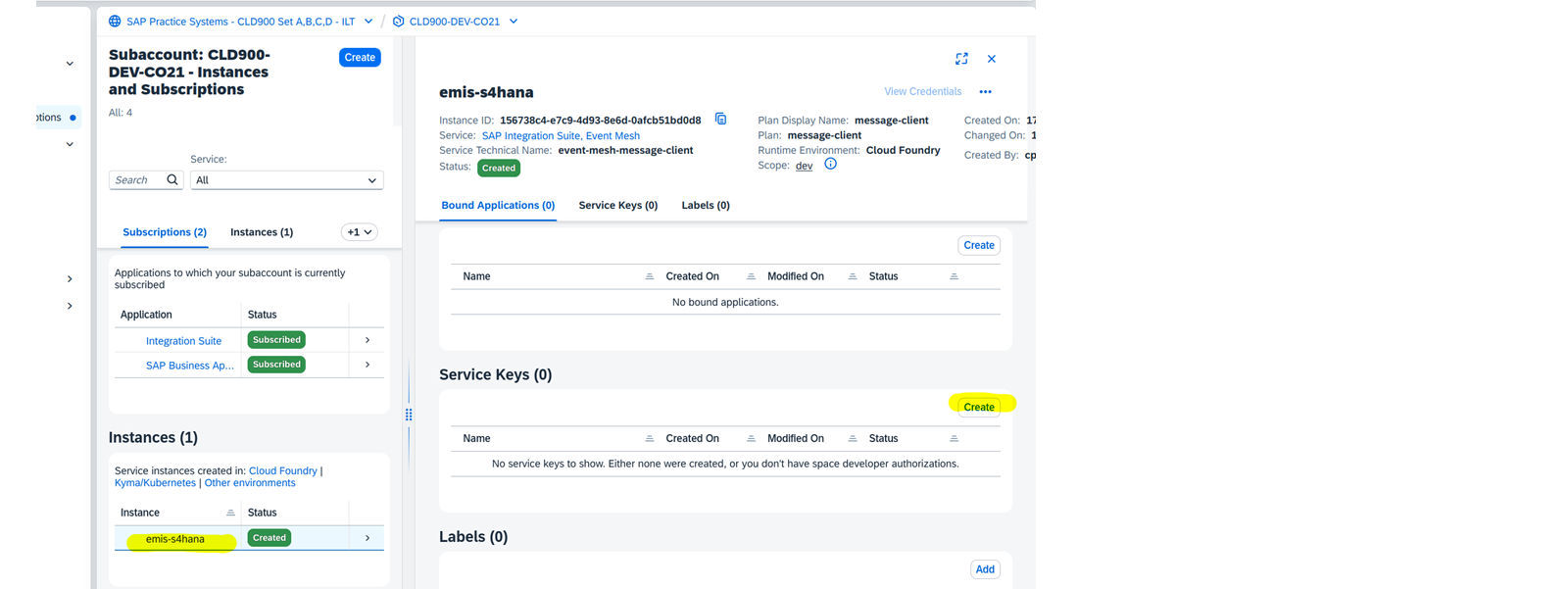Screen dimensions: 1568x589
Task: Click the global account globe icon
Action: coord(115,22)
